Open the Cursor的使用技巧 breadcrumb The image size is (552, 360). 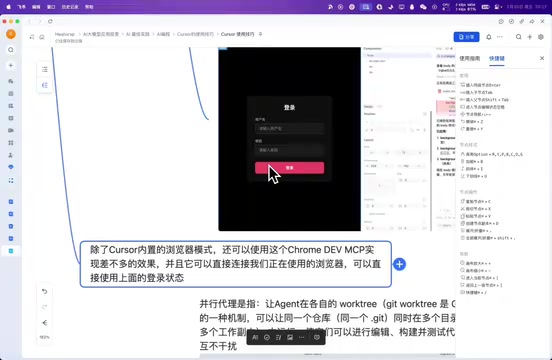pyautogui.click(x=195, y=34)
